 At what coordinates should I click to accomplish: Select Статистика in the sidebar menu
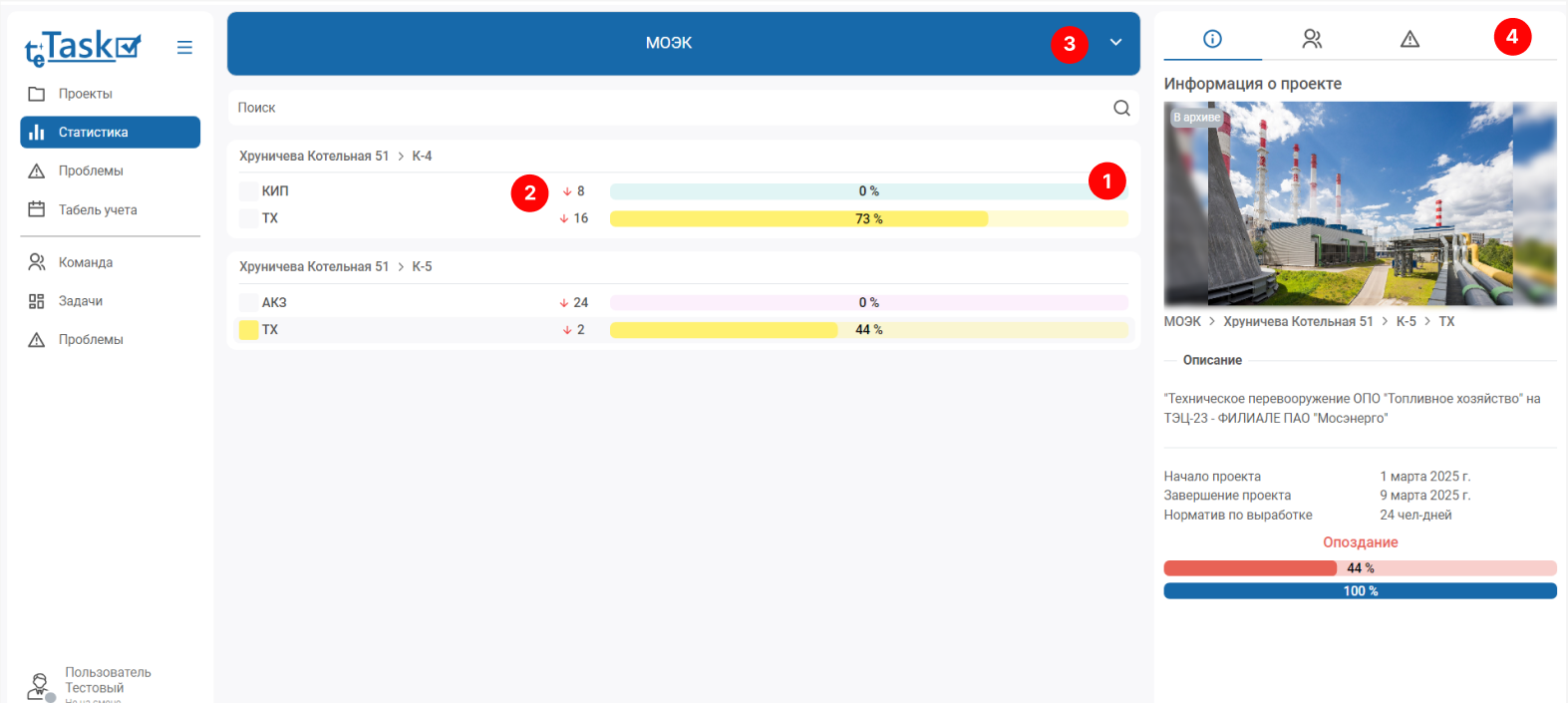click(110, 133)
